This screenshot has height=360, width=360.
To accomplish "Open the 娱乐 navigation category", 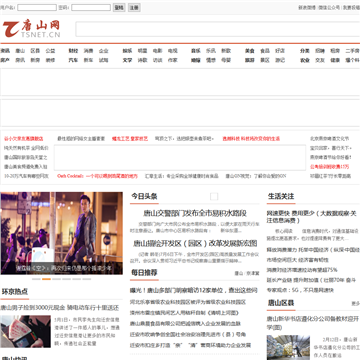I will point(127,51).
